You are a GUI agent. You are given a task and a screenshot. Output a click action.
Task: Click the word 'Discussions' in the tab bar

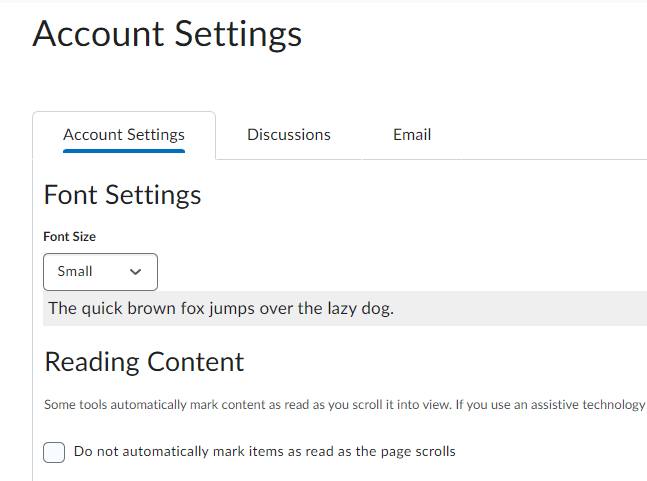[289, 135]
